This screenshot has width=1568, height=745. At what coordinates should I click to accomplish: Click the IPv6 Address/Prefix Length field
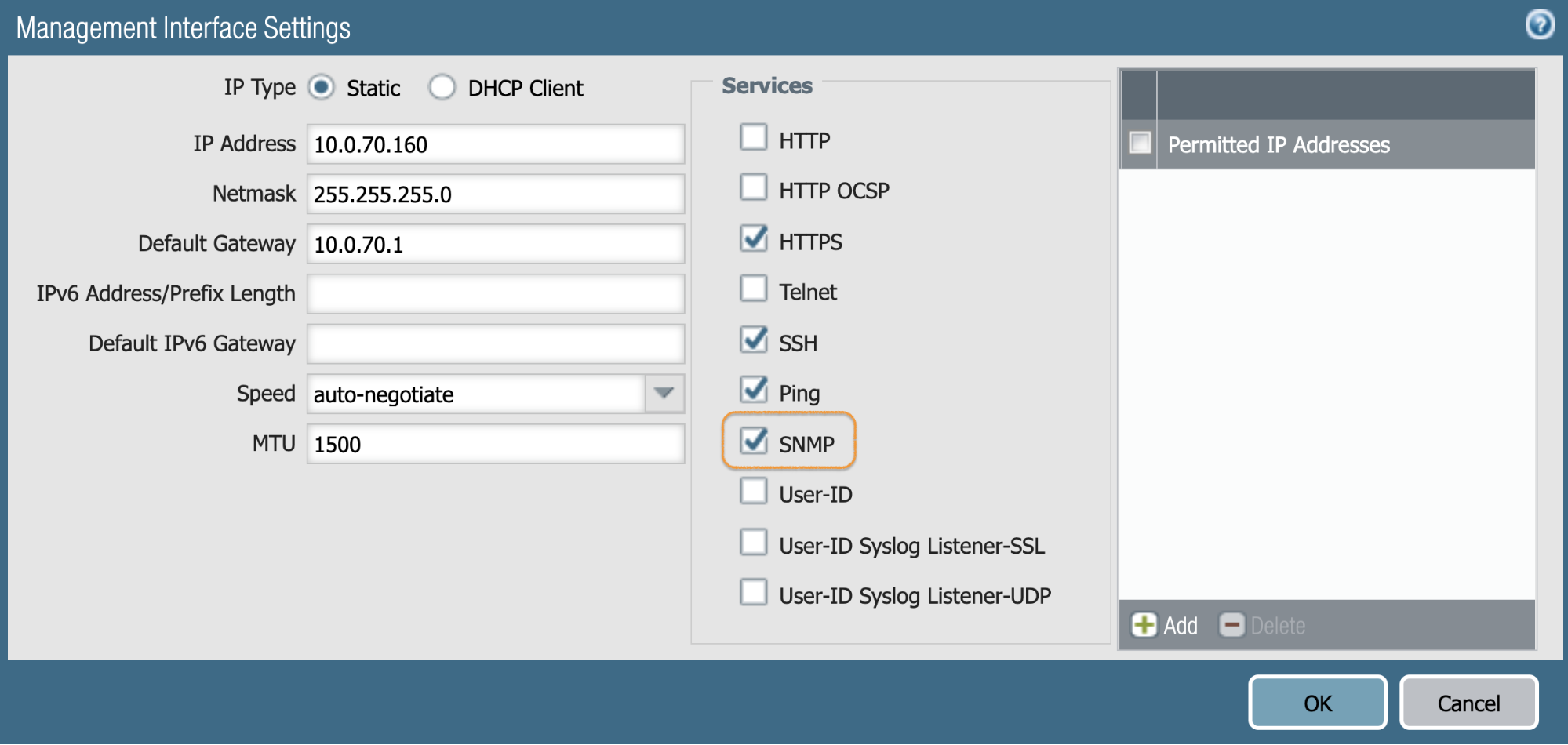click(x=494, y=293)
